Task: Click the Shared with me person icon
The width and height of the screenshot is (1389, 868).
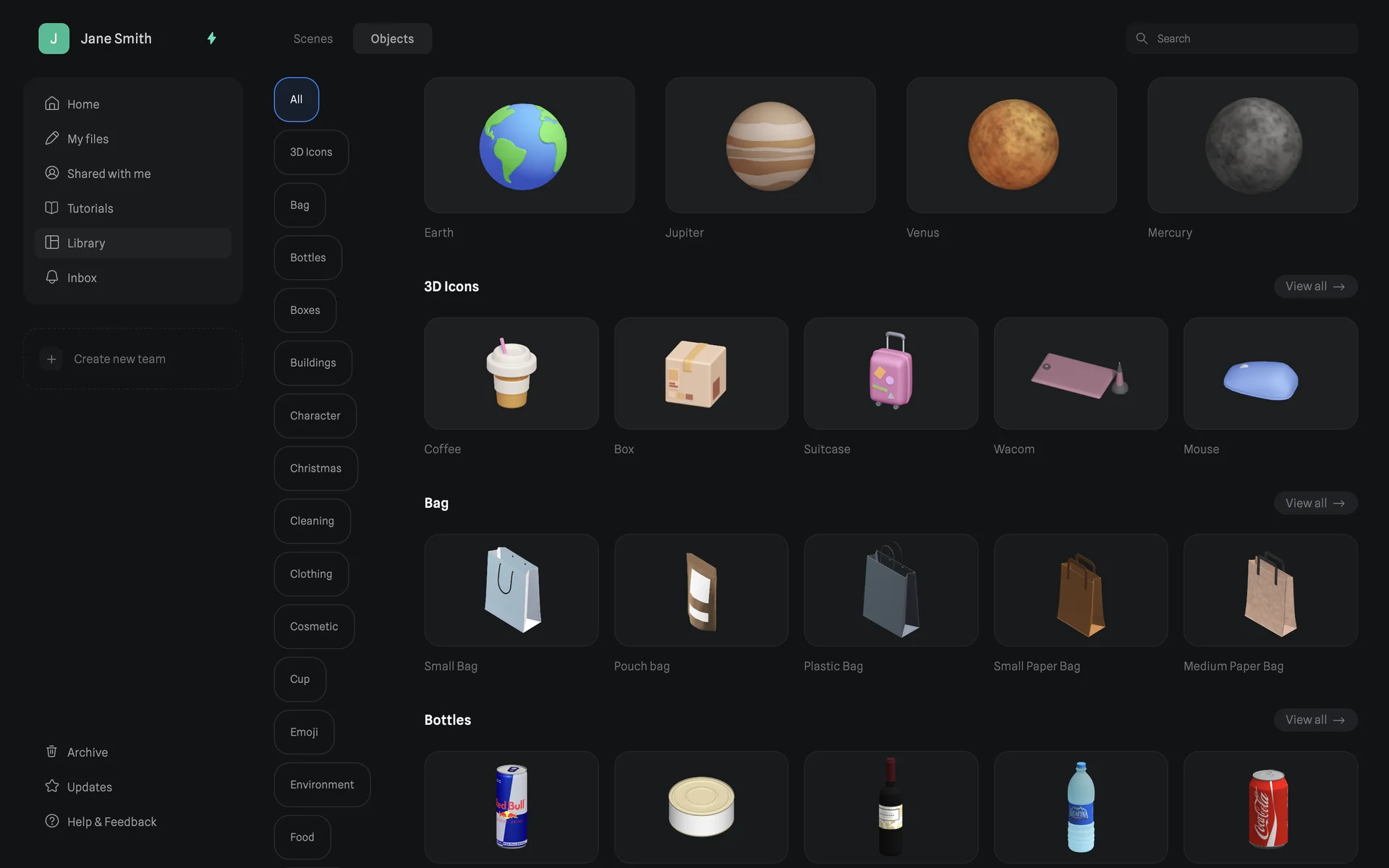Action: coord(51,173)
